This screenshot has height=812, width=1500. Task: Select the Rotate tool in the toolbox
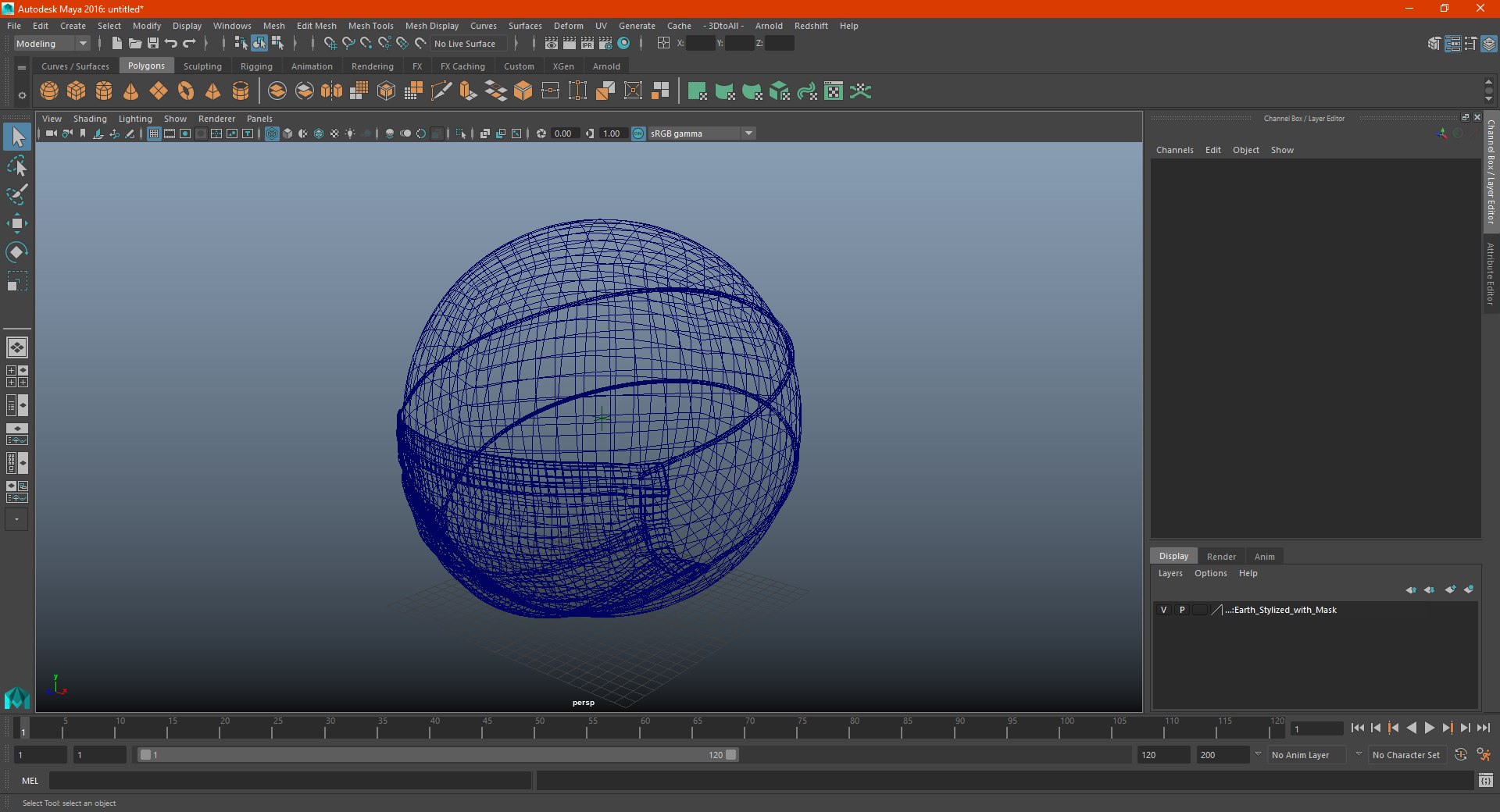pos(16,252)
